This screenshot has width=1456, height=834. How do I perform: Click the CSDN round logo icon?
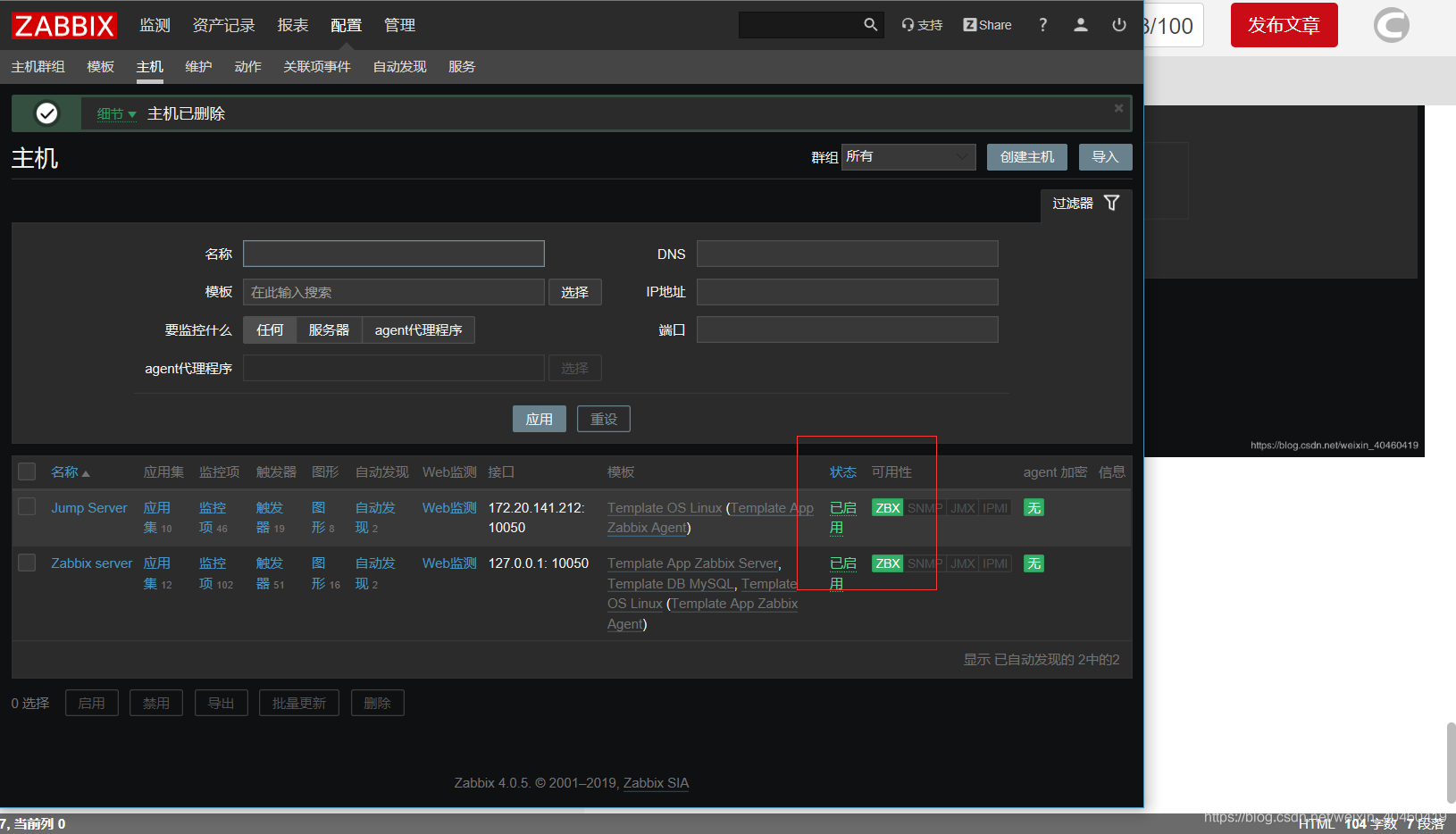click(1391, 25)
